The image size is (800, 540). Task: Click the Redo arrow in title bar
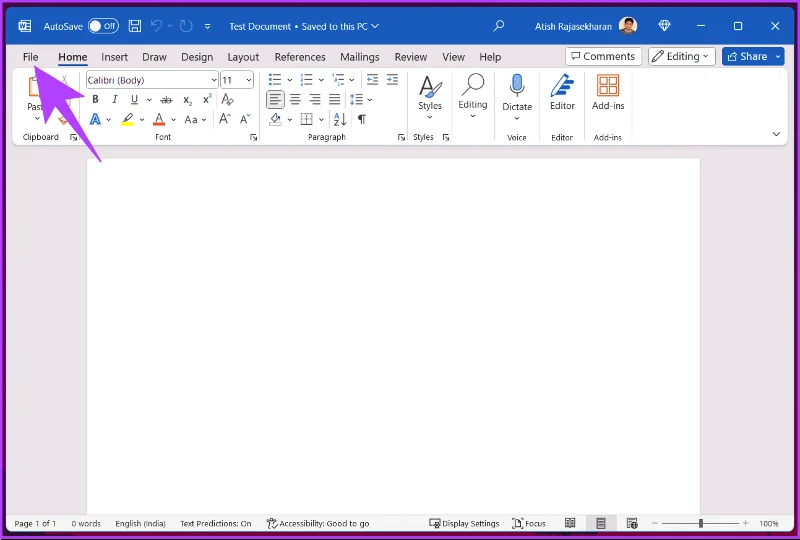coord(186,26)
